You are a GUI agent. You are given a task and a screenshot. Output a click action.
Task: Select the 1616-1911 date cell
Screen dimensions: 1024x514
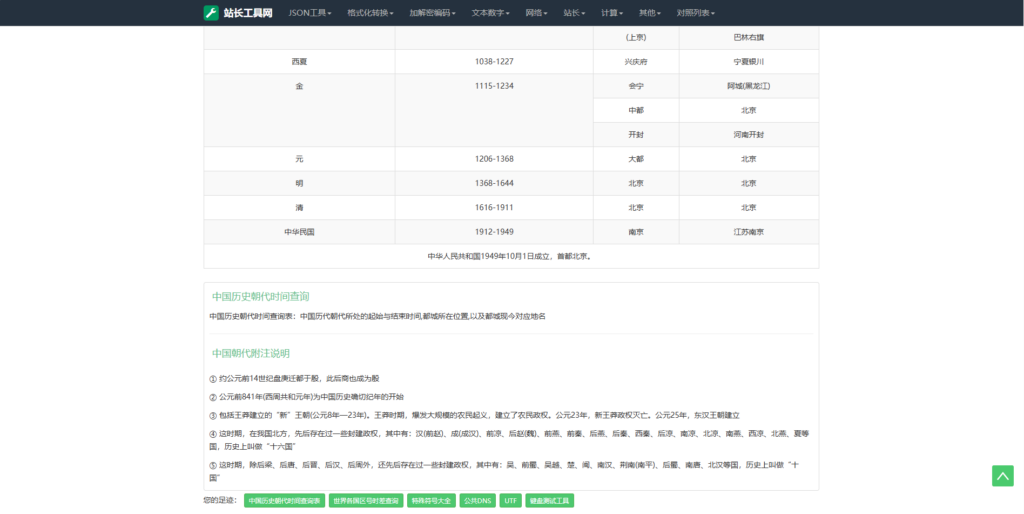(494, 208)
